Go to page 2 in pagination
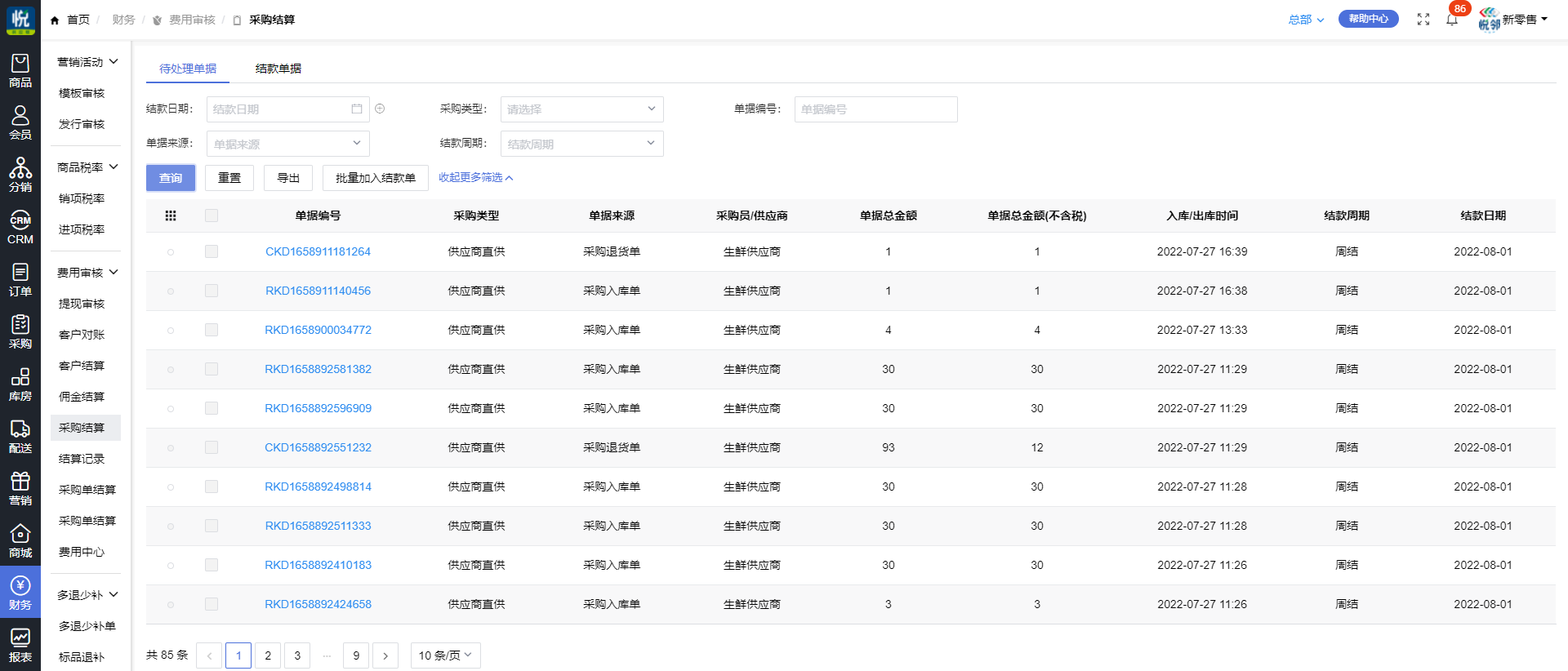This screenshot has width=1568, height=671. point(268,655)
